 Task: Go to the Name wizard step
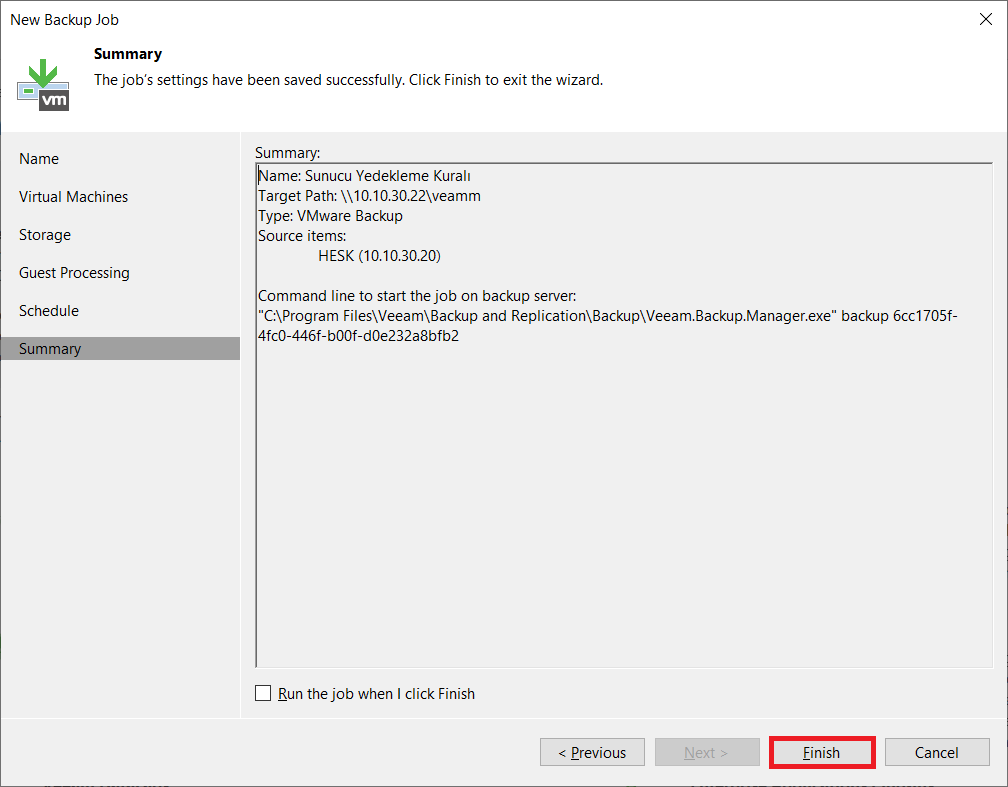pos(39,159)
